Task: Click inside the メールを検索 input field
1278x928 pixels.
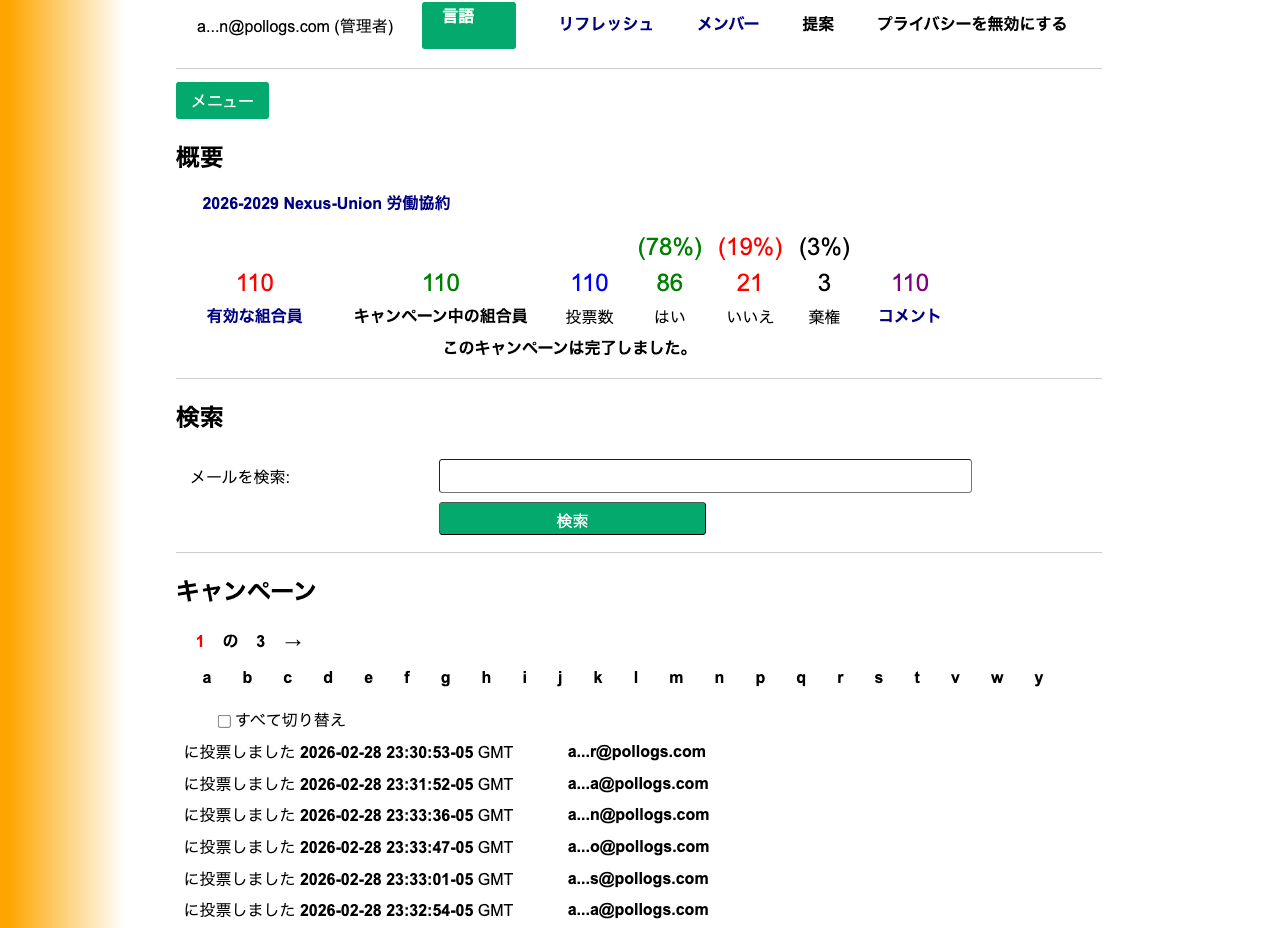Action: tap(705, 476)
